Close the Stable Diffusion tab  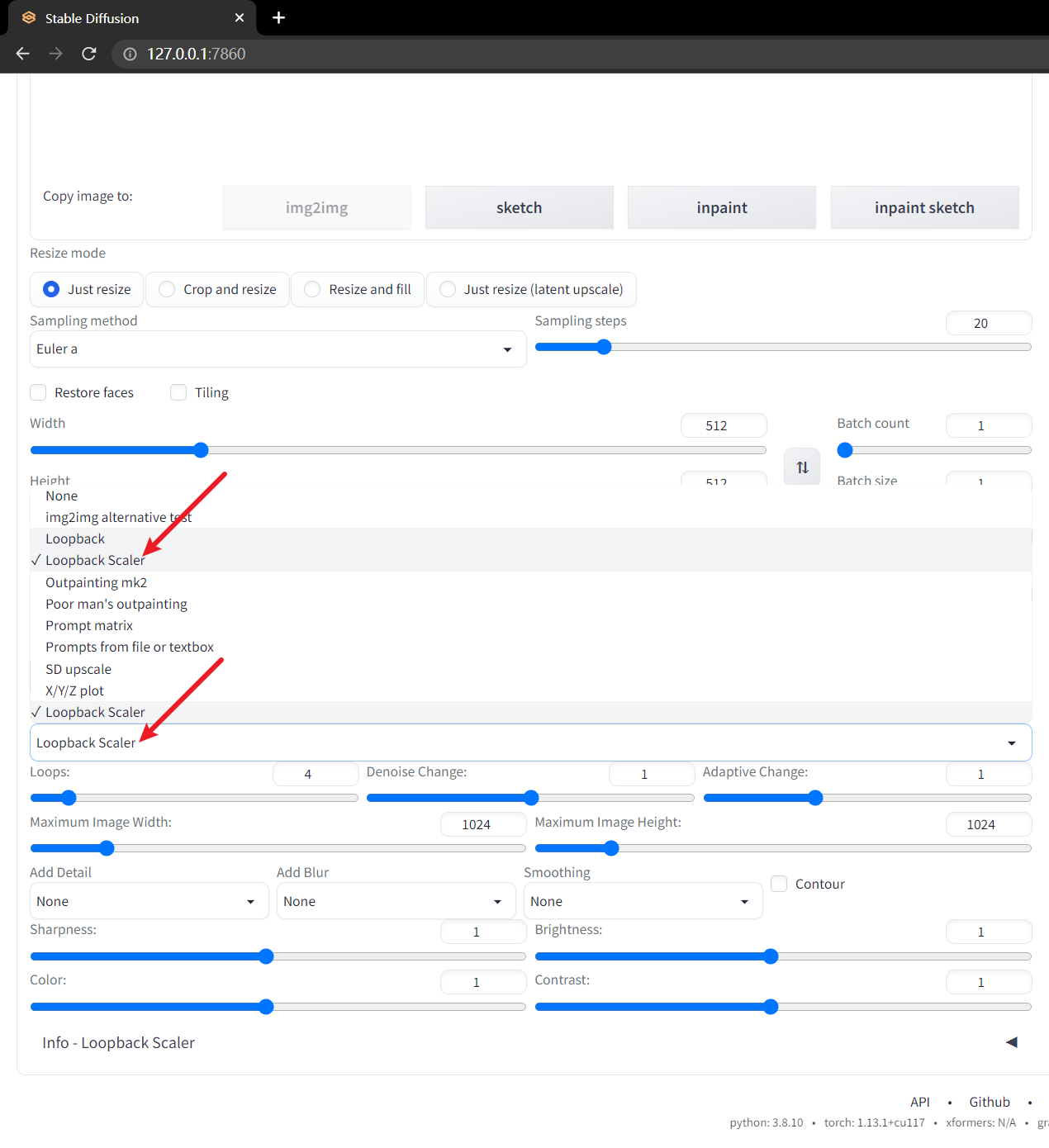tap(240, 17)
